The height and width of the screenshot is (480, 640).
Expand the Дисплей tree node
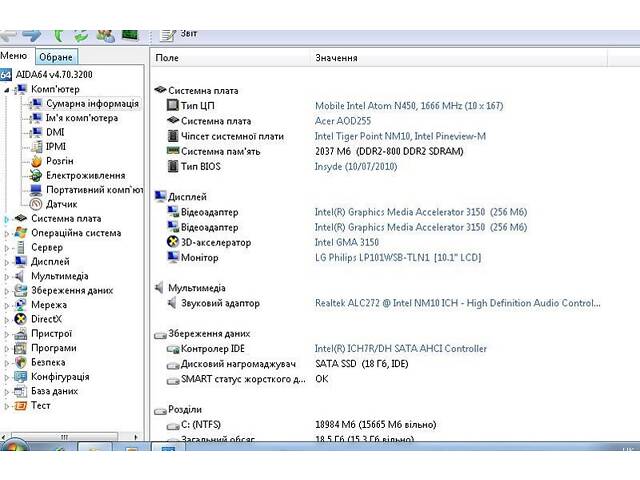pos(7,262)
